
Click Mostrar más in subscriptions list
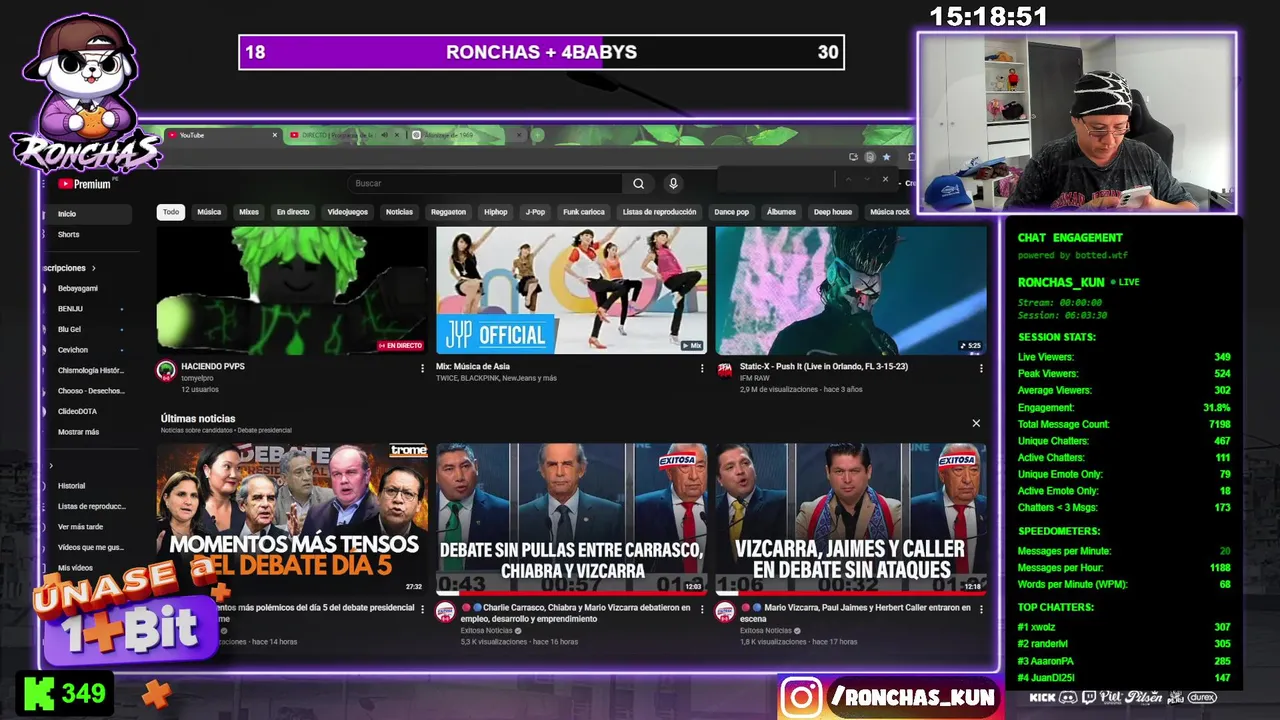pos(78,432)
